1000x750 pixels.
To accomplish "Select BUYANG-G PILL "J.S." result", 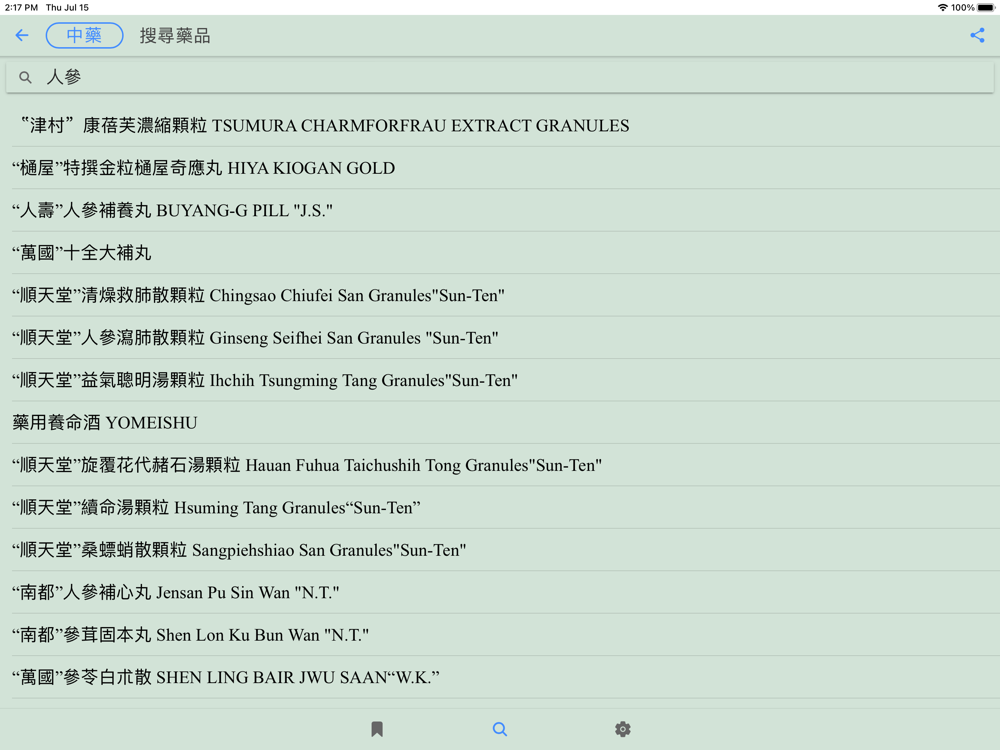I will (x=500, y=210).
